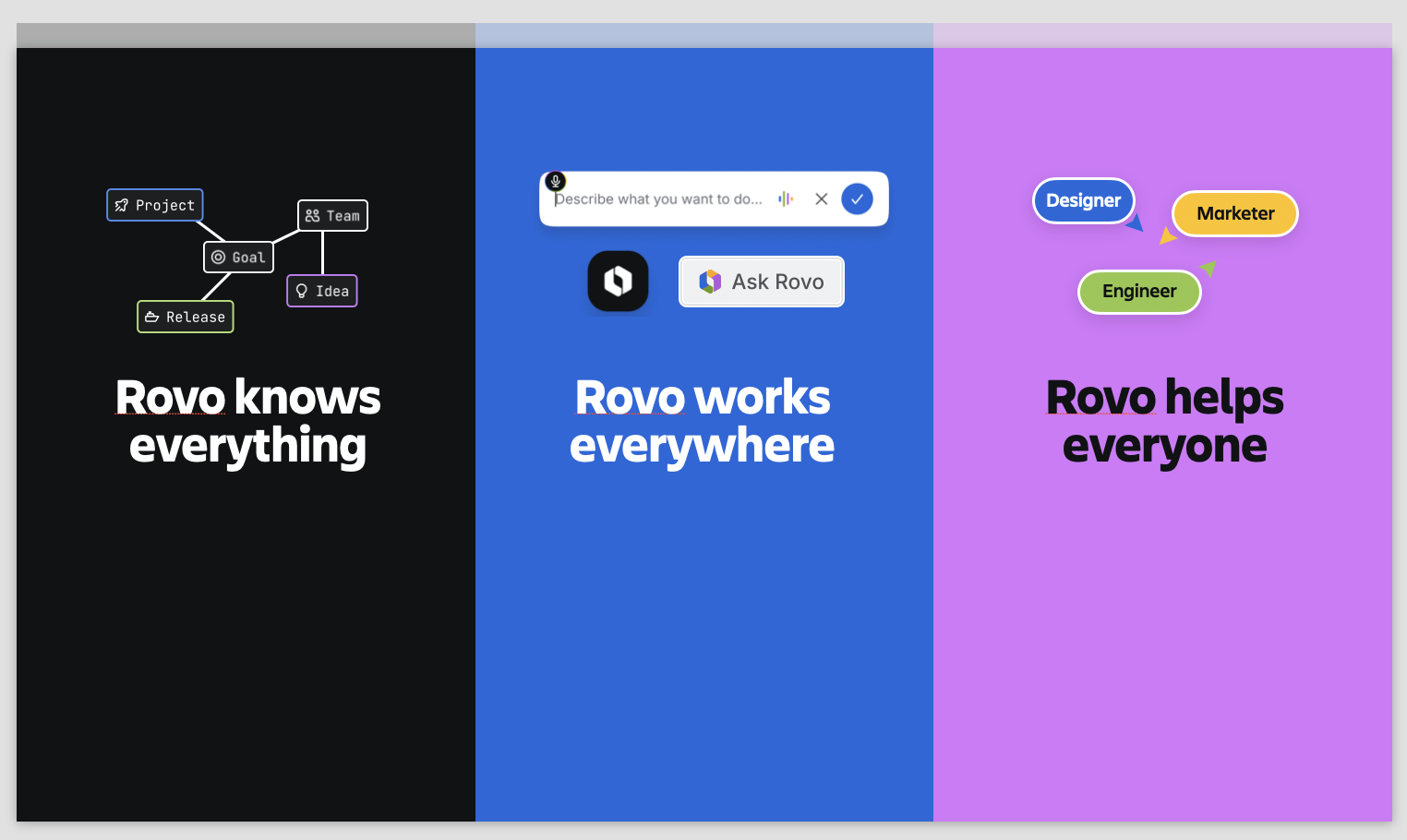Click the rocket icon on the Project node
1407x840 pixels.
pos(121,205)
